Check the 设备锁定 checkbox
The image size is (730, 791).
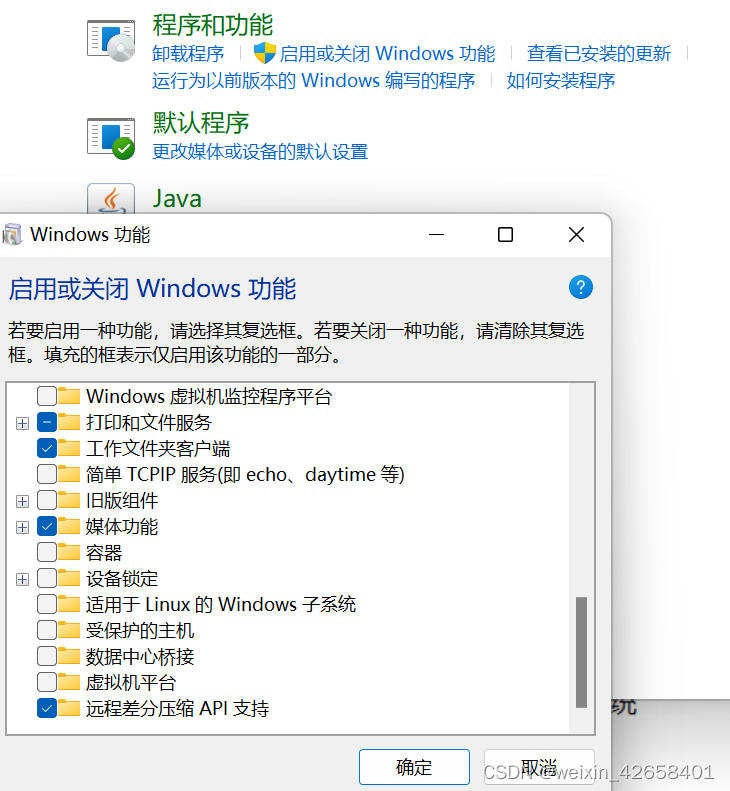[46, 578]
